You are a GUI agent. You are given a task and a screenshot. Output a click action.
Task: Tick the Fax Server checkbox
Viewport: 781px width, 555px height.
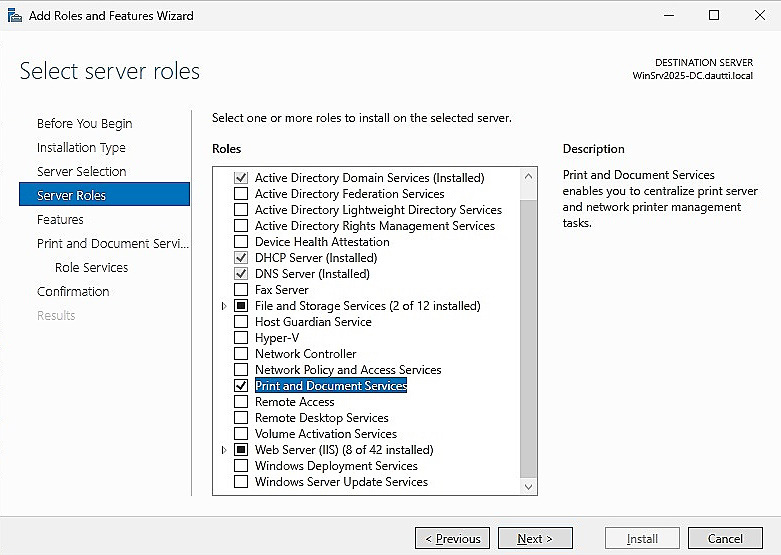(x=241, y=289)
